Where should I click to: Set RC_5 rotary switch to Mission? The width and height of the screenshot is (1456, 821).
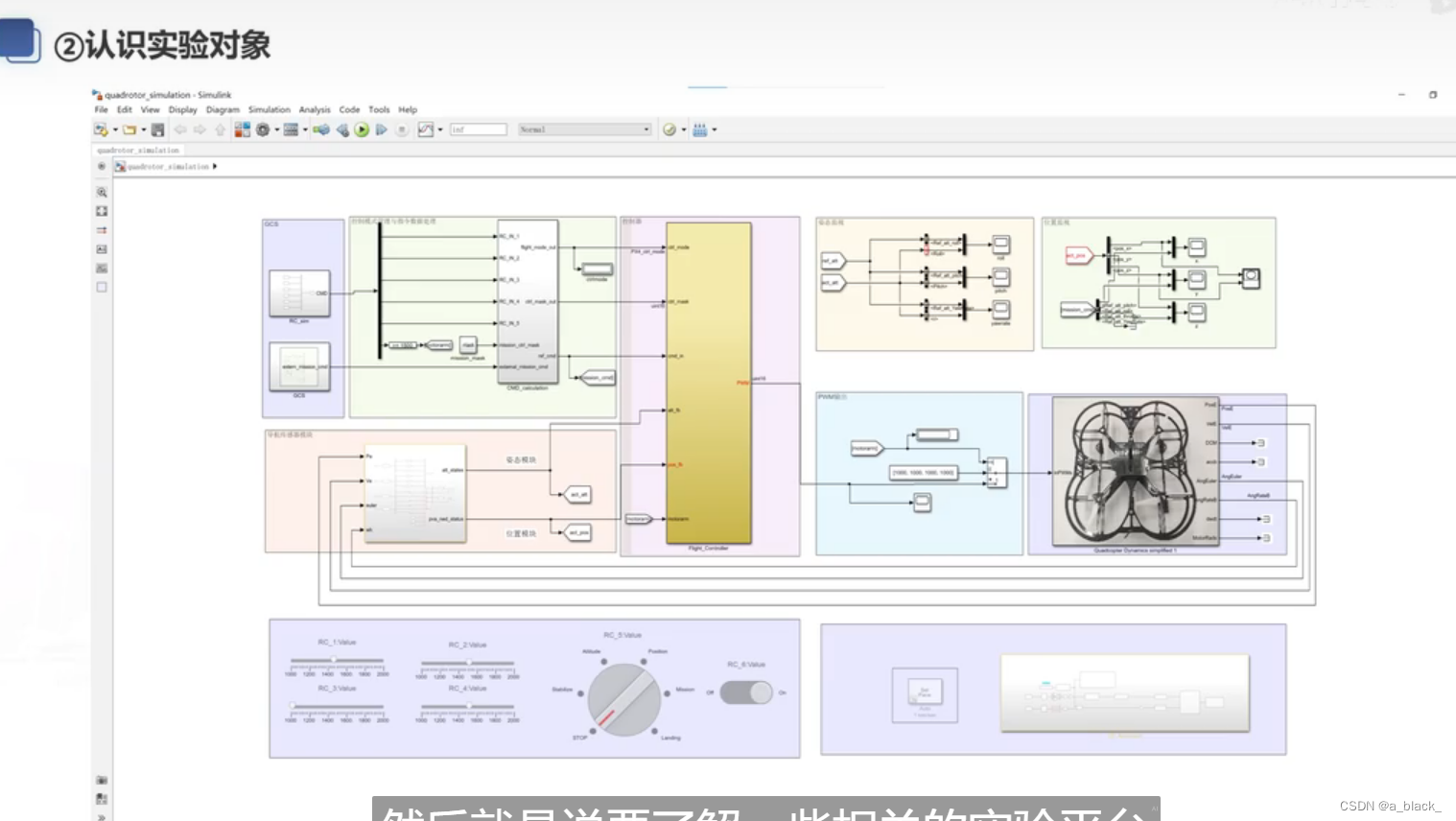[x=669, y=692]
